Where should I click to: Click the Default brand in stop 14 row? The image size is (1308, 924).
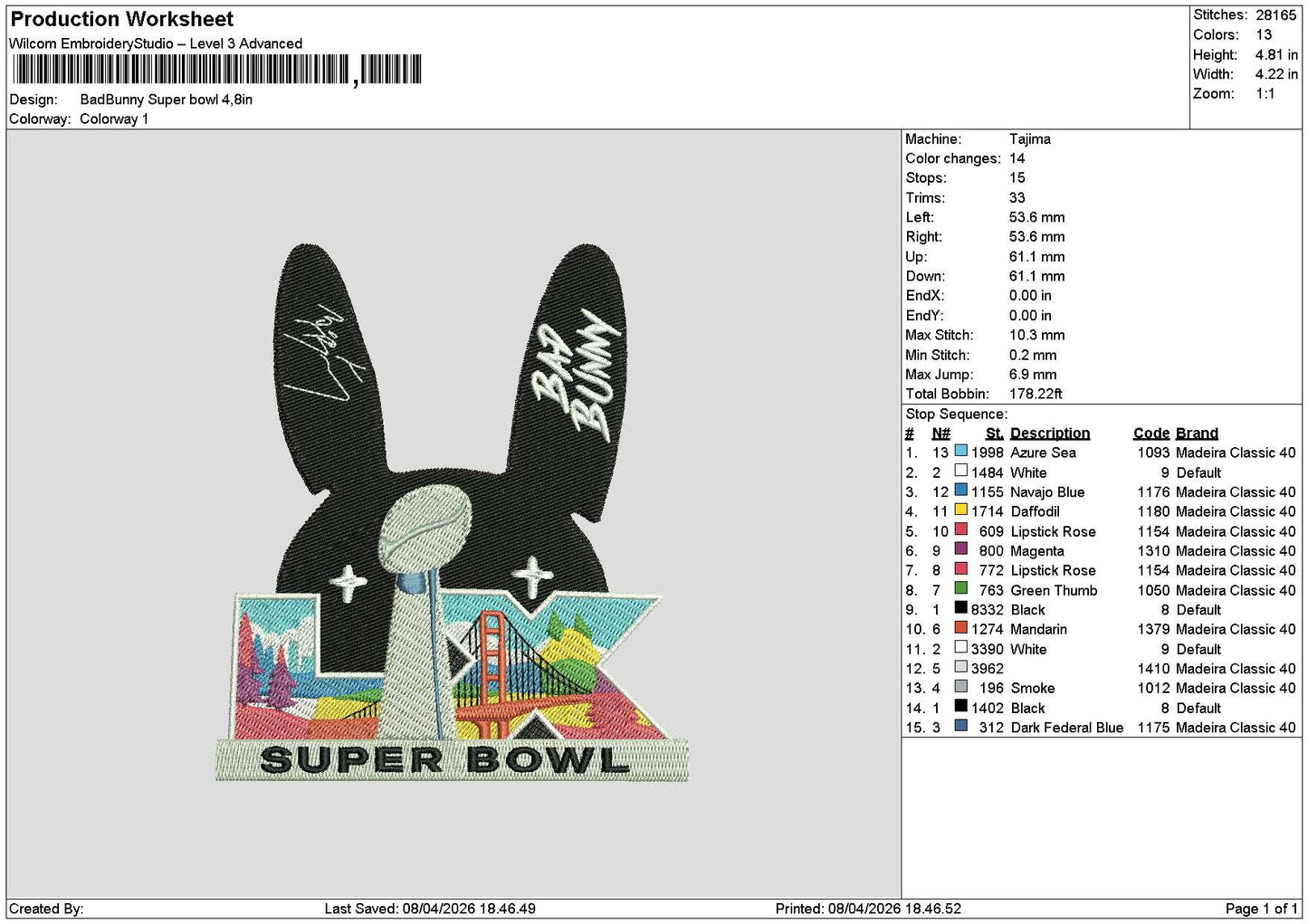(x=1198, y=708)
